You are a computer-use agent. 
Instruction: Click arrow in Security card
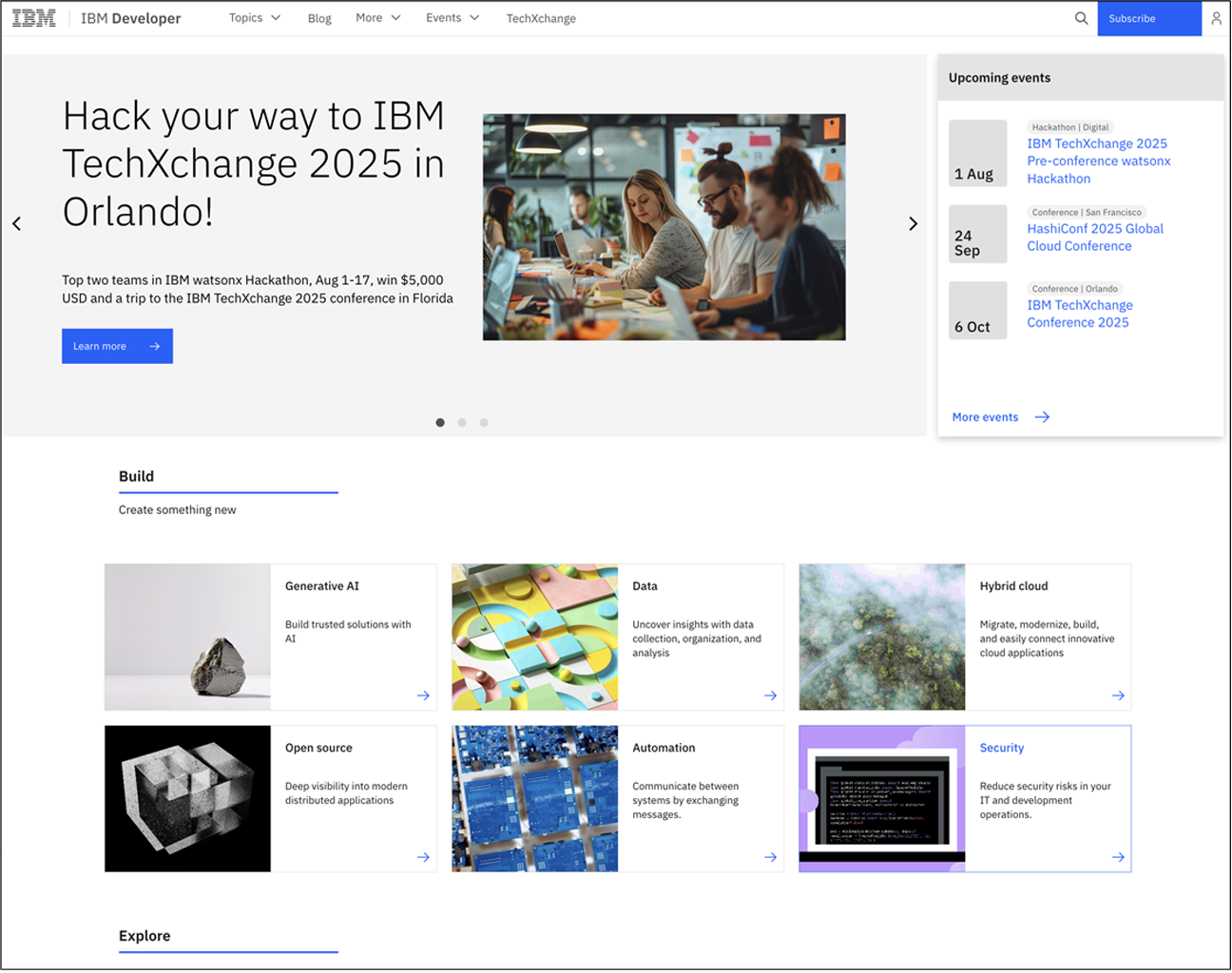click(1118, 857)
